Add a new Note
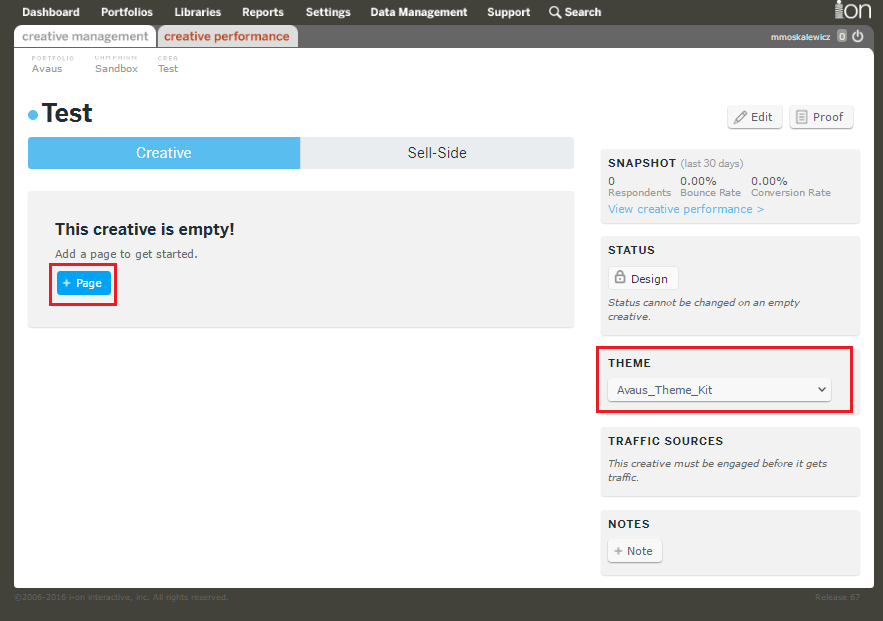This screenshot has width=883, height=621. tap(635, 551)
